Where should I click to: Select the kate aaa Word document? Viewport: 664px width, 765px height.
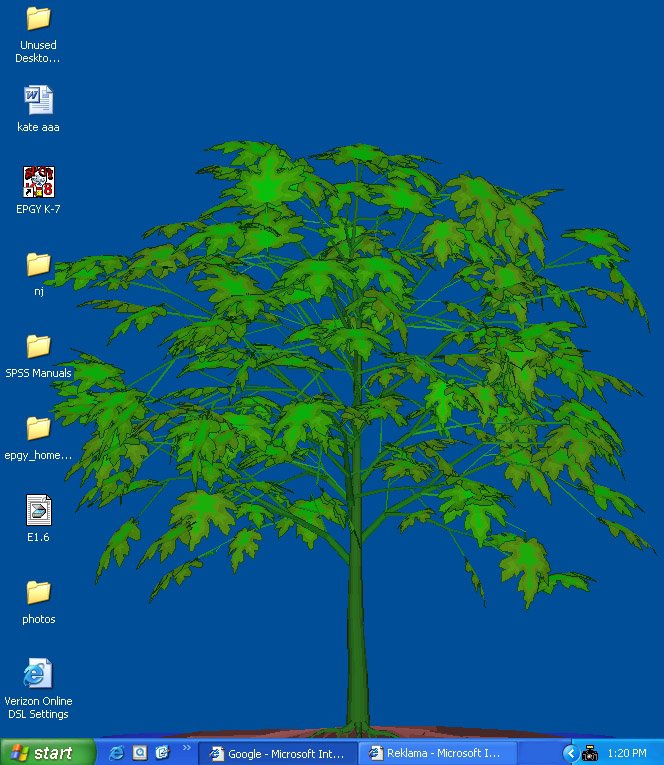[38, 100]
